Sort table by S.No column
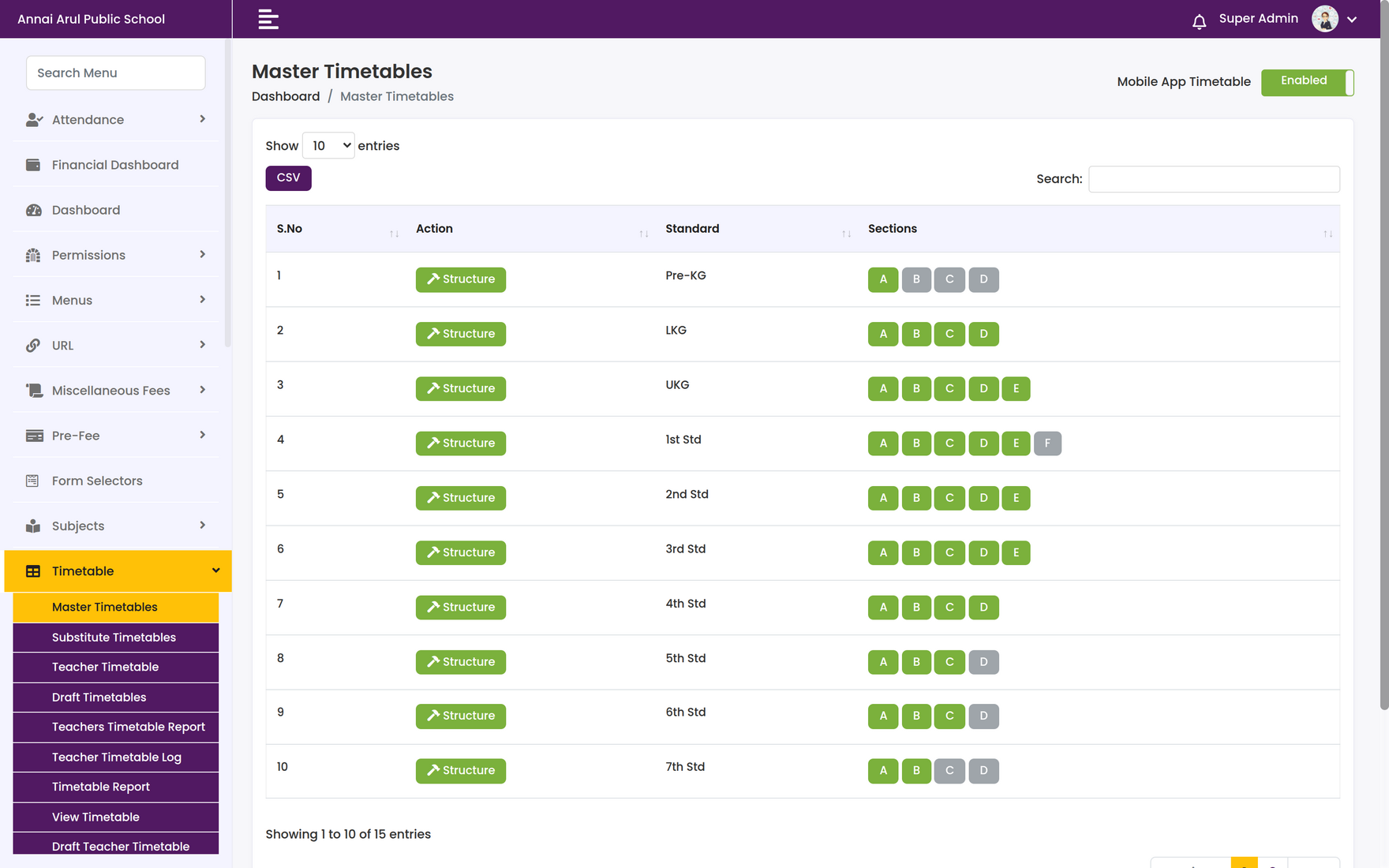This screenshot has height=868, width=1389. click(335, 229)
